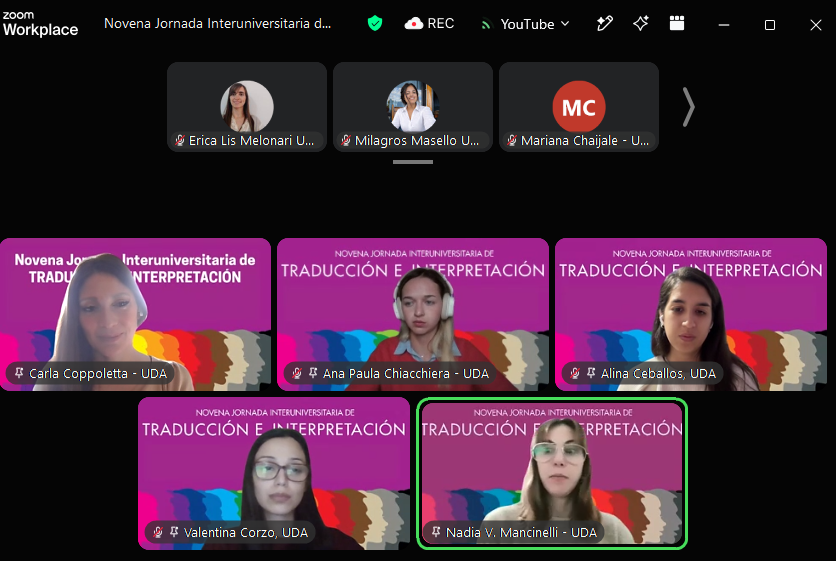
Task: Click name label Alina Ceballos, UDA
Action: point(658,373)
